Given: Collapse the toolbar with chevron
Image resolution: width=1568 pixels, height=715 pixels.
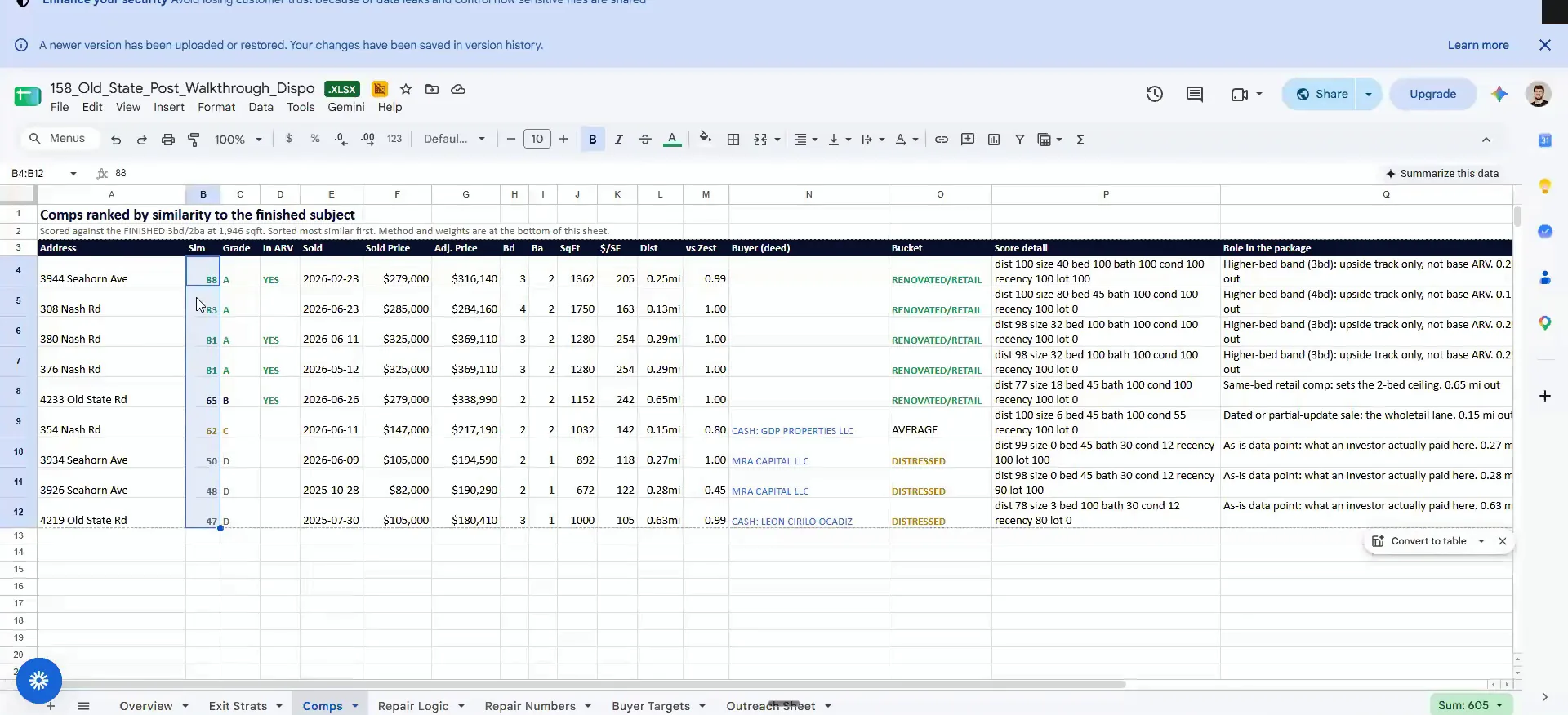Looking at the screenshot, I should [x=1486, y=140].
